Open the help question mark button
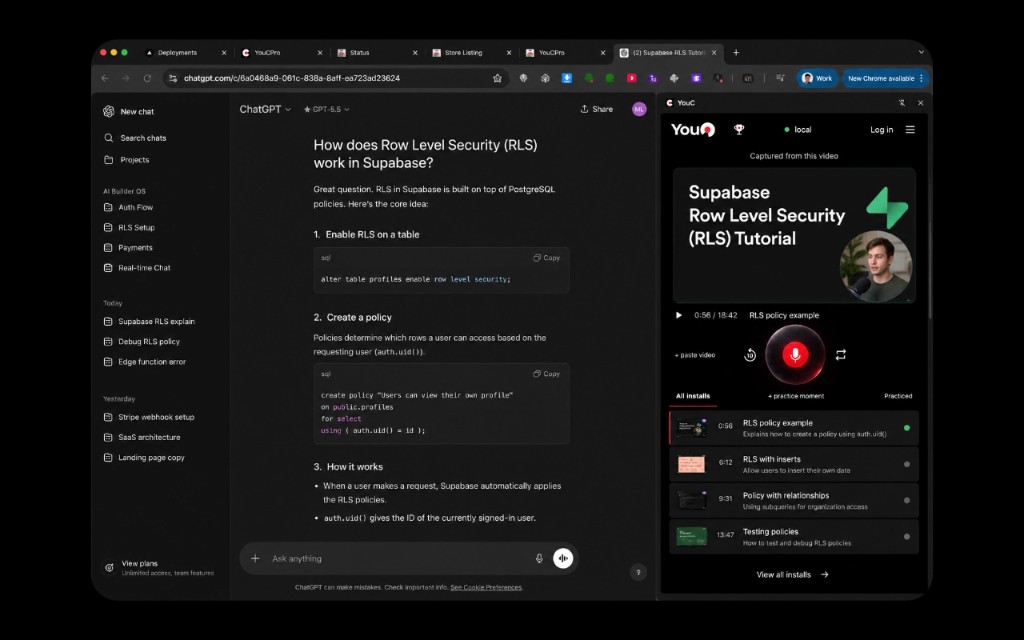The width and height of the screenshot is (1024, 640). (x=638, y=572)
